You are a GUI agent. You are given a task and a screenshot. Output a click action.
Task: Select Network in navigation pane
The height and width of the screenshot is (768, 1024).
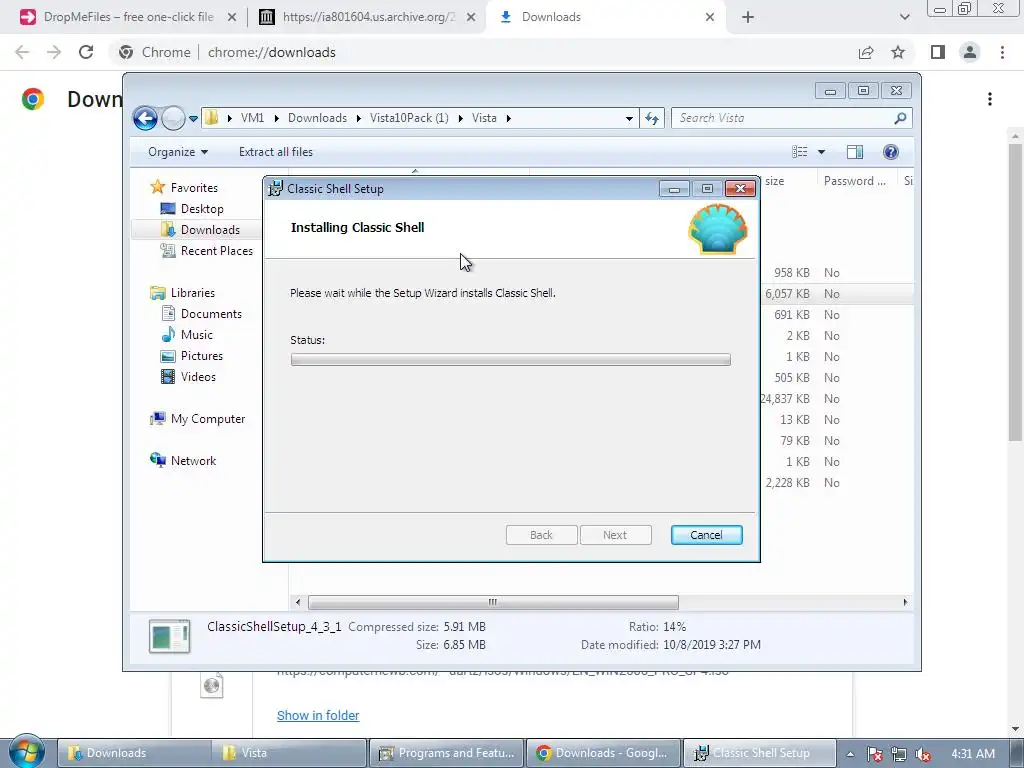[193, 460]
